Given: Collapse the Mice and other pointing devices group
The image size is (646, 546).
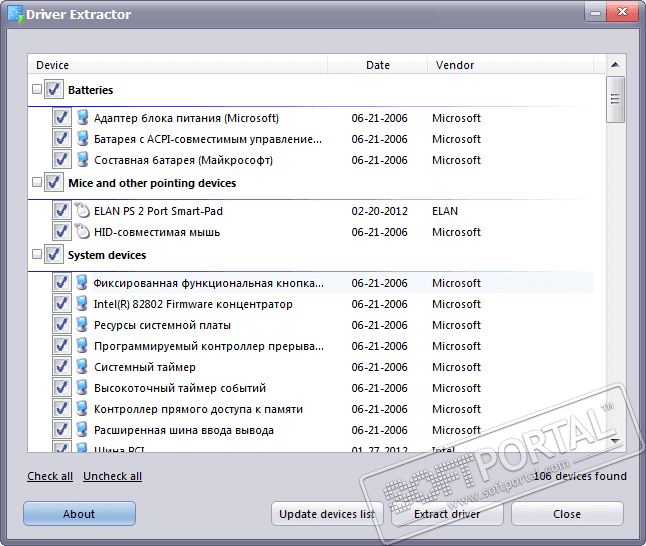Looking at the screenshot, I should pos(37,183).
